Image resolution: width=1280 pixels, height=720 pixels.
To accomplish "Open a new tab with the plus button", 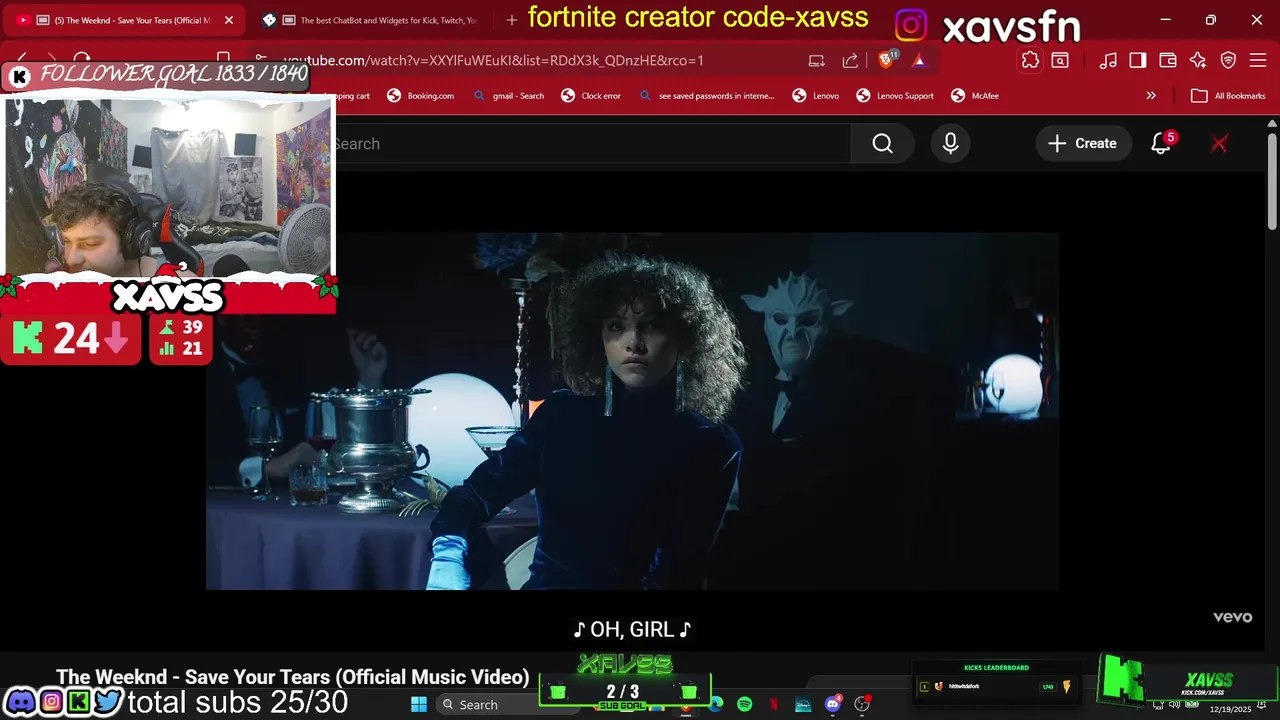I will (511, 20).
